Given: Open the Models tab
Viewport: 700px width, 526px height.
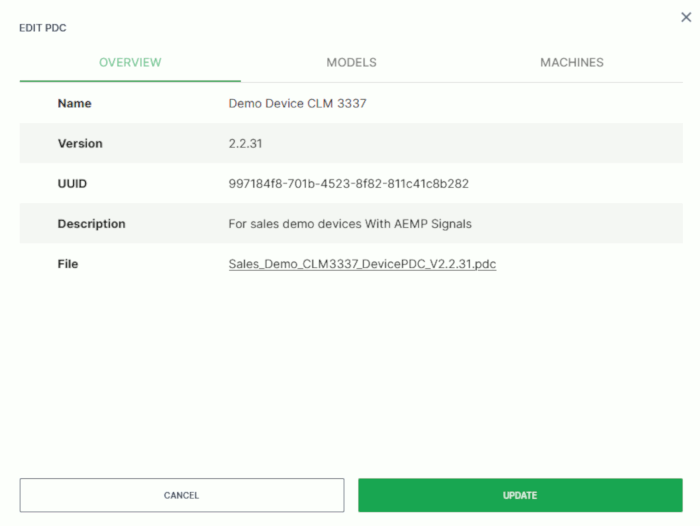Looking at the screenshot, I should pyautogui.click(x=351, y=62).
